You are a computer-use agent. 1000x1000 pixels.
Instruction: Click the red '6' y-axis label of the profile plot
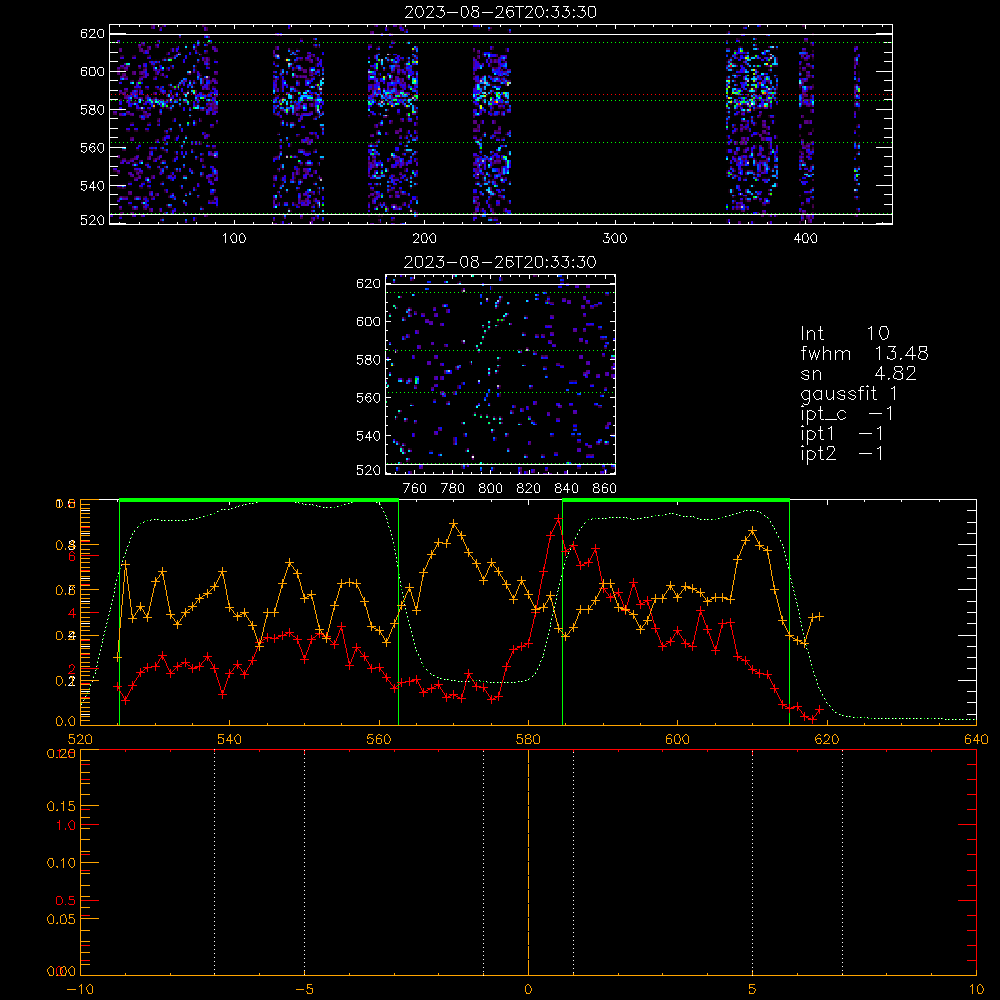coord(72,556)
